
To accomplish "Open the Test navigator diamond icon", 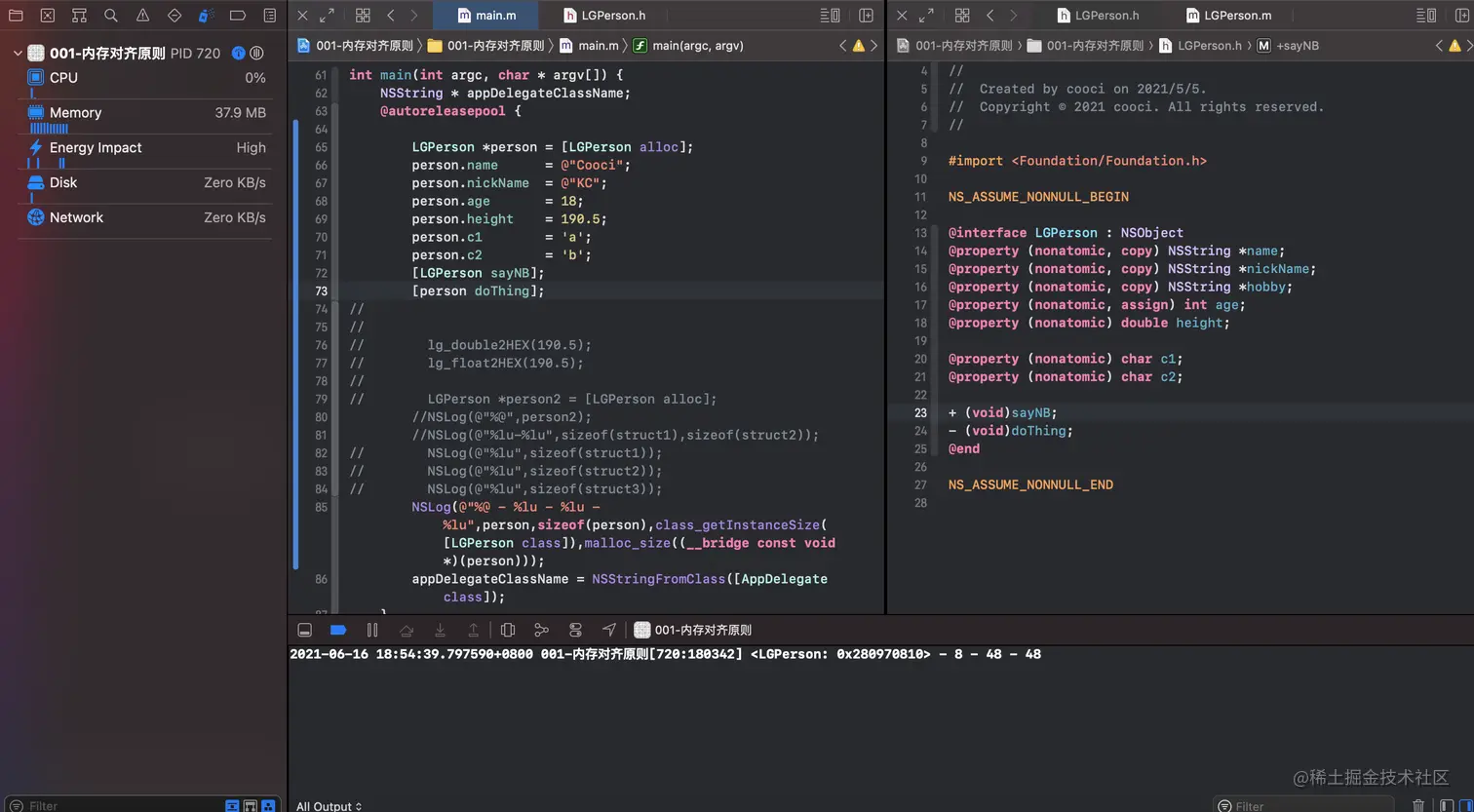I will click(x=175, y=16).
